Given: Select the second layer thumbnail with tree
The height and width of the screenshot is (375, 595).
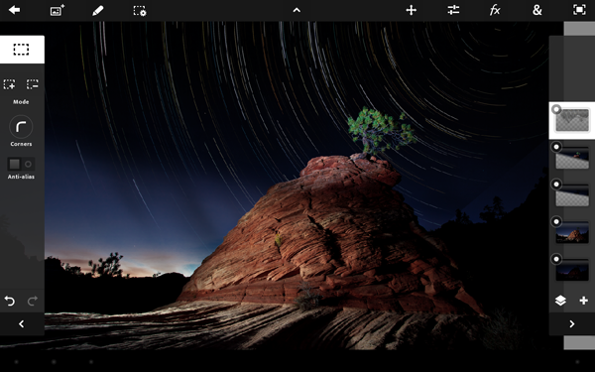Looking at the screenshot, I should pos(572,158).
